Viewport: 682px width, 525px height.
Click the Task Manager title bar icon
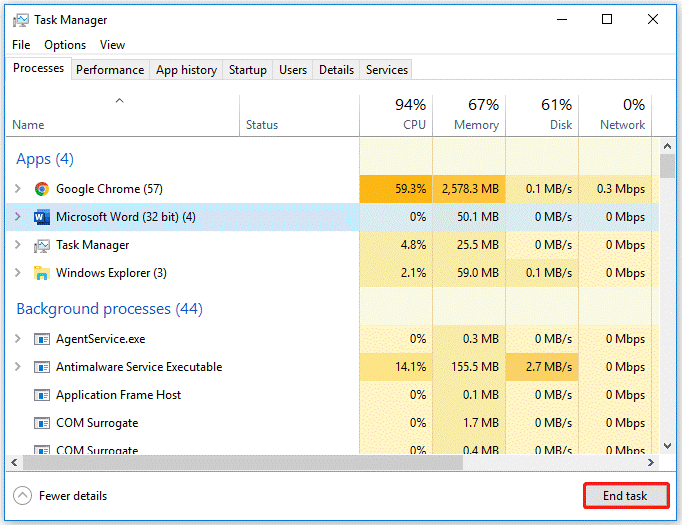point(21,20)
